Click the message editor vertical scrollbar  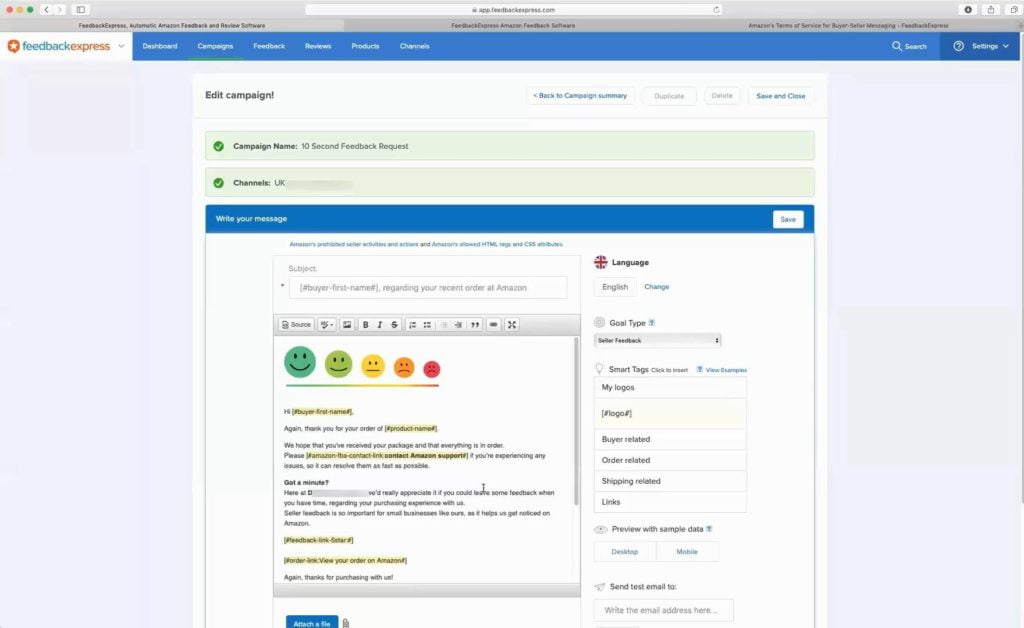point(576,422)
